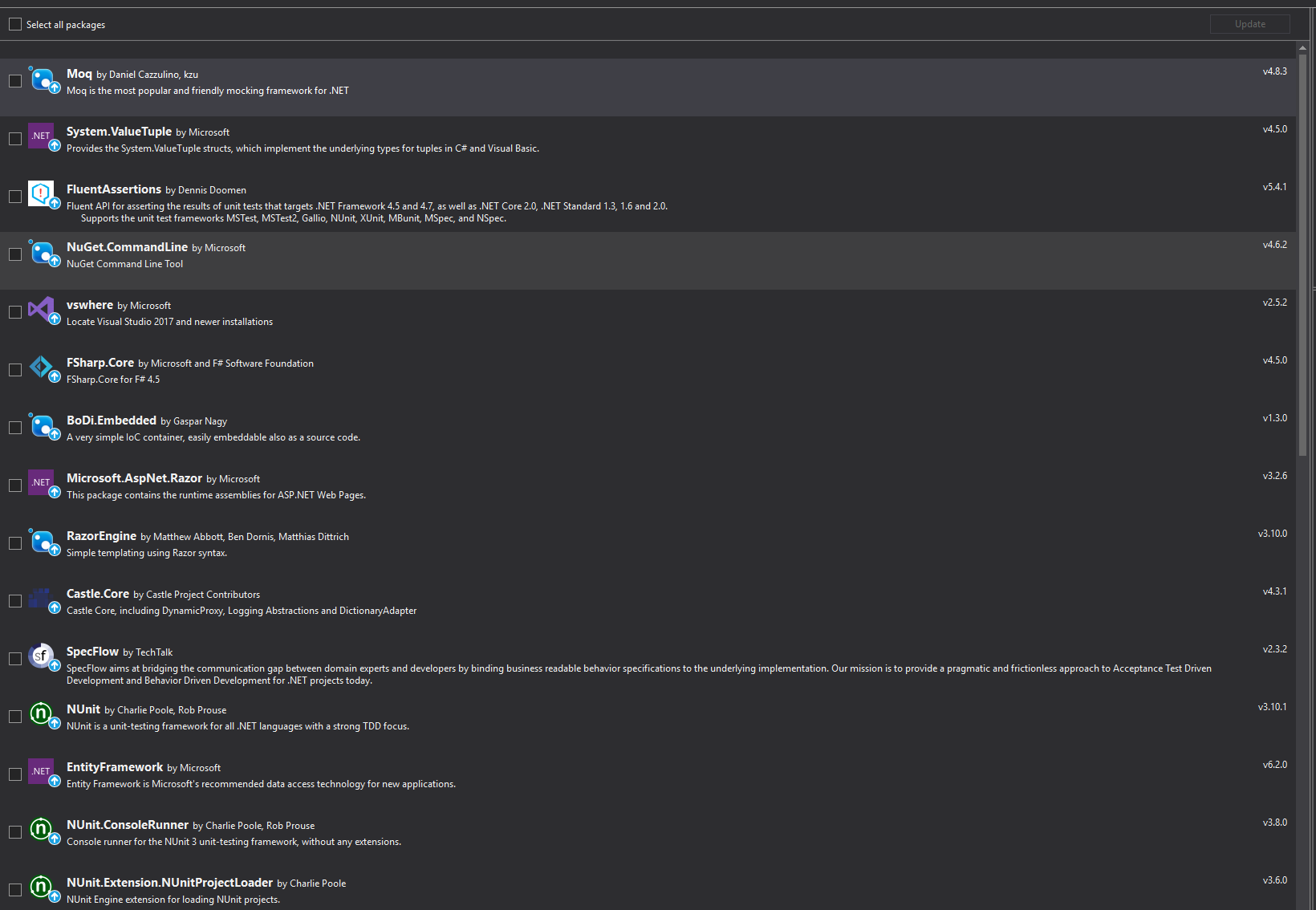Select the FSharp.Core package title

[x=100, y=363]
